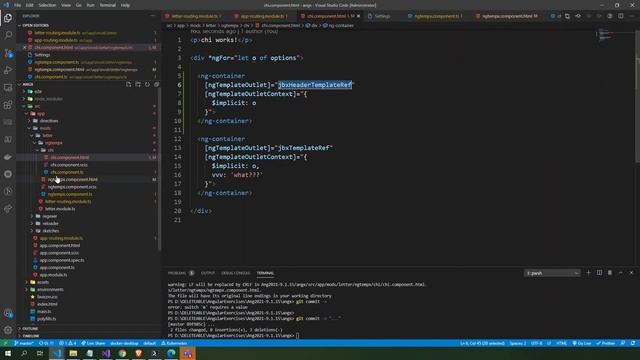Click the editor minimap
Image resolution: width=640 pixels, height=360 pixels.
pyautogui.click(x=604, y=35)
